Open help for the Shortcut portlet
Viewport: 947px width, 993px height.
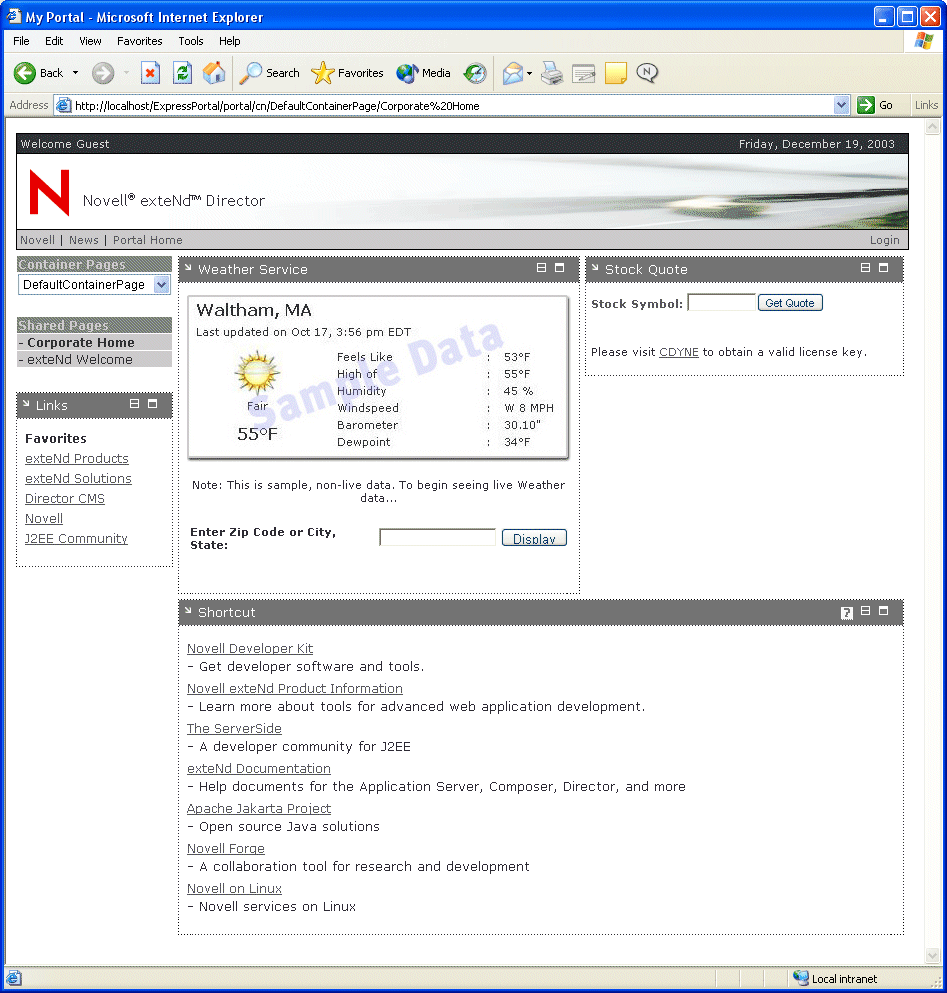847,612
